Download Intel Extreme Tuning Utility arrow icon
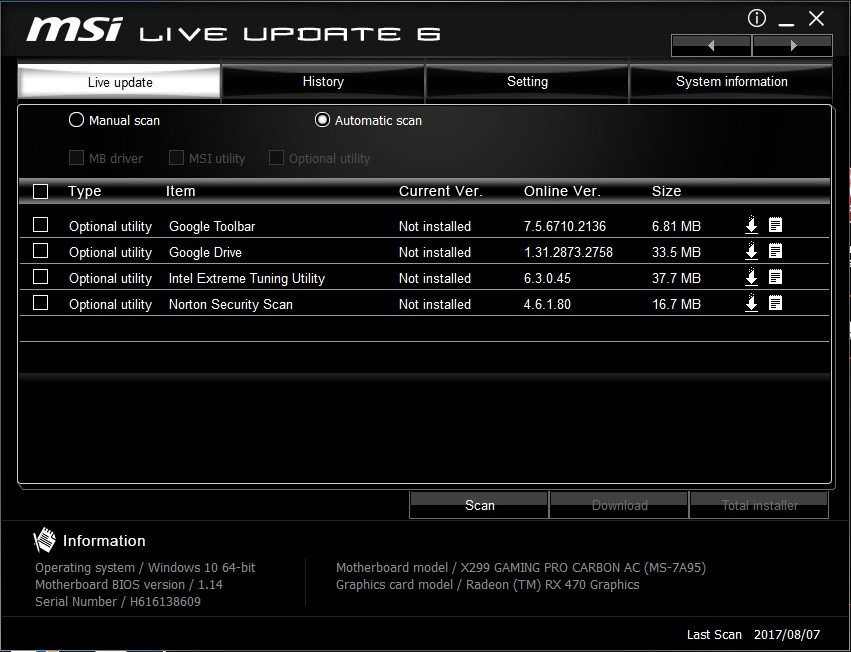851x652 pixels. 751,277
